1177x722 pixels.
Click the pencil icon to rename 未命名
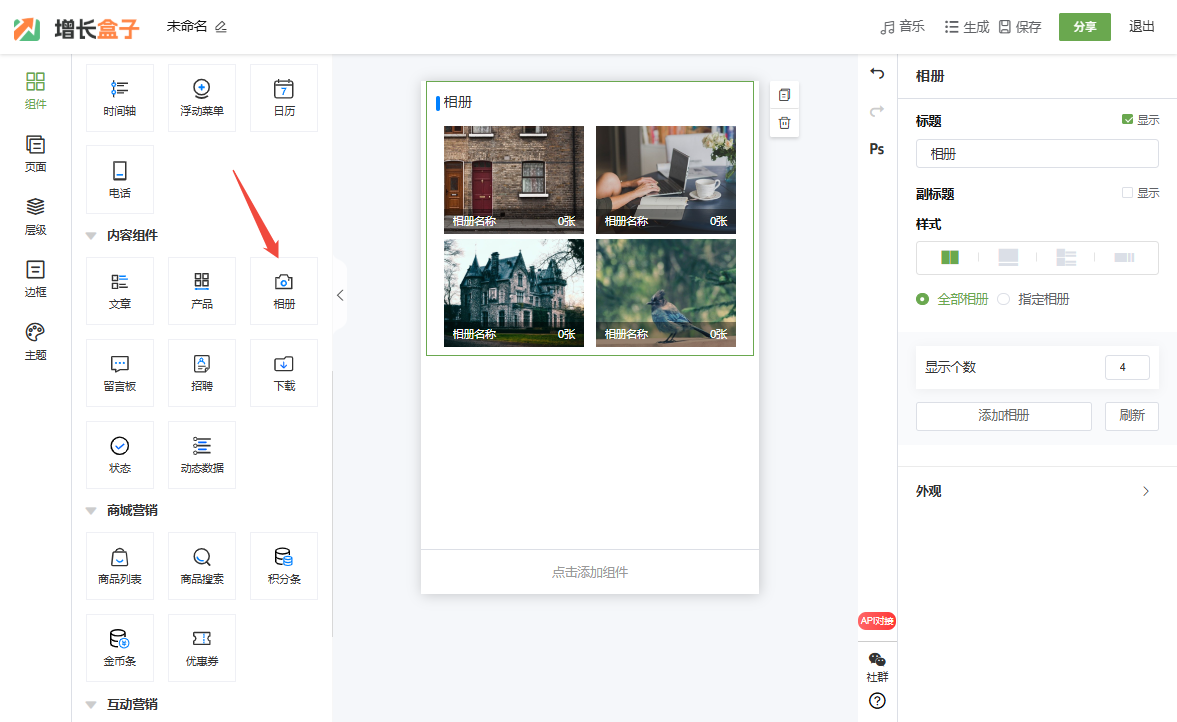click(x=221, y=27)
